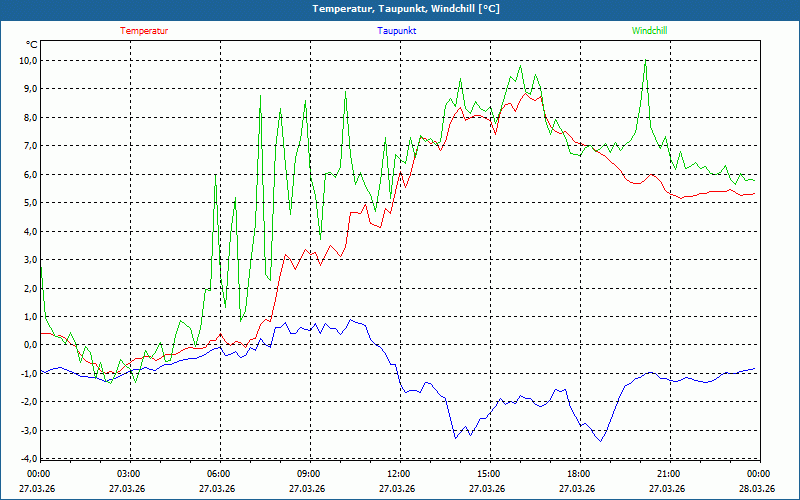
Task: Click the blue Taupunkt minimum near 18:45
Action: click(600, 440)
